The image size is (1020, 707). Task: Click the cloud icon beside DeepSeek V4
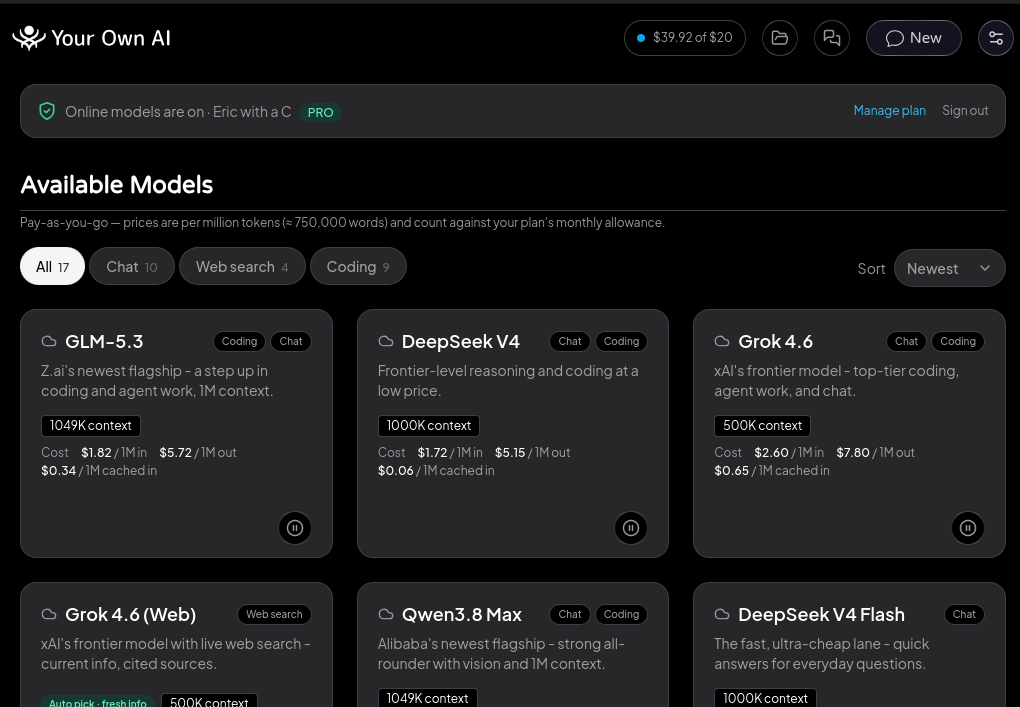pos(386,341)
